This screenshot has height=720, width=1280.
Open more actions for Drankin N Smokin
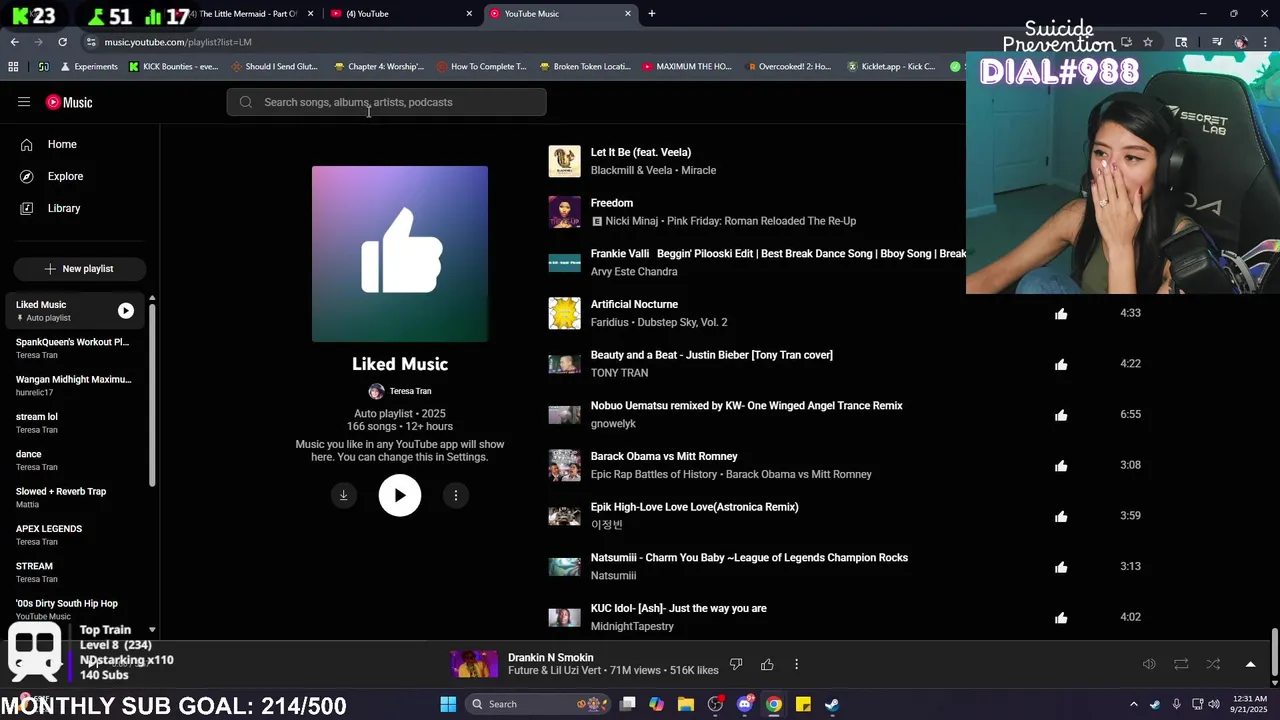pyautogui.click(x=796, y=664)
